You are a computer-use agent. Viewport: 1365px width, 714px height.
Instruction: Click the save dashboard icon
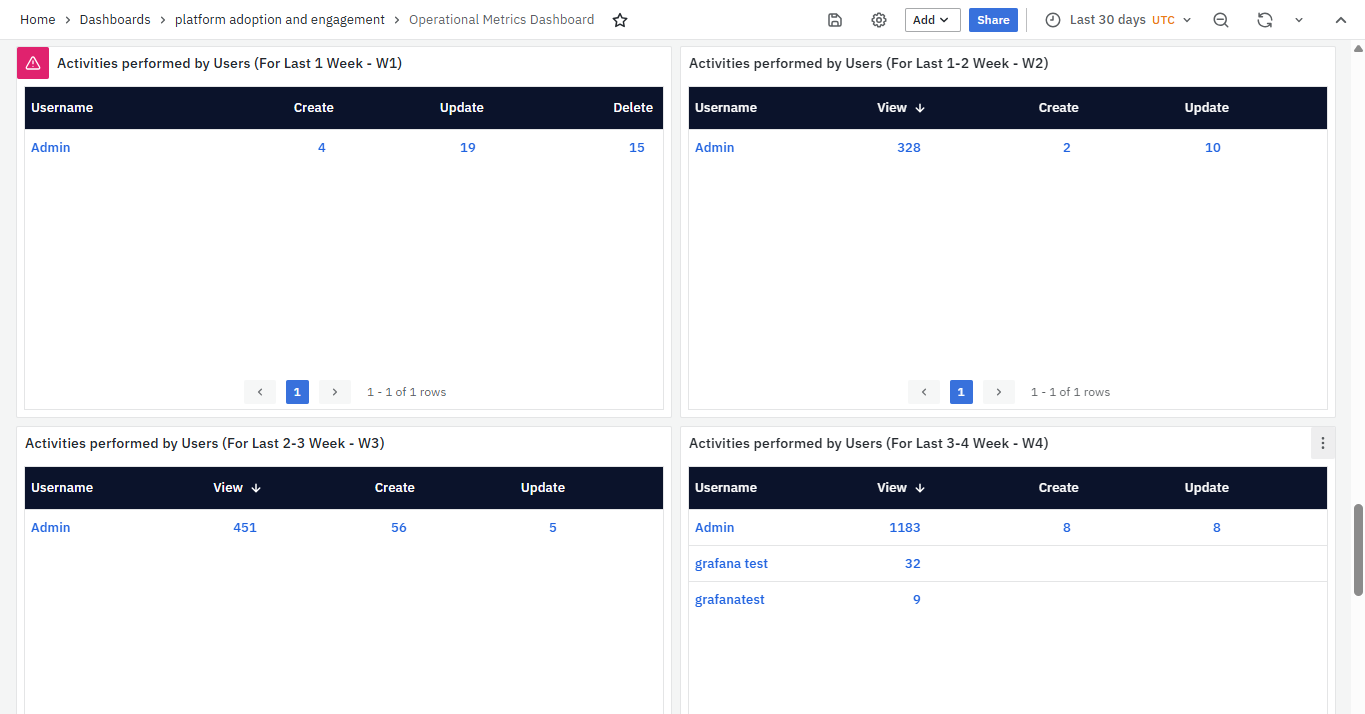coord(835,20)
